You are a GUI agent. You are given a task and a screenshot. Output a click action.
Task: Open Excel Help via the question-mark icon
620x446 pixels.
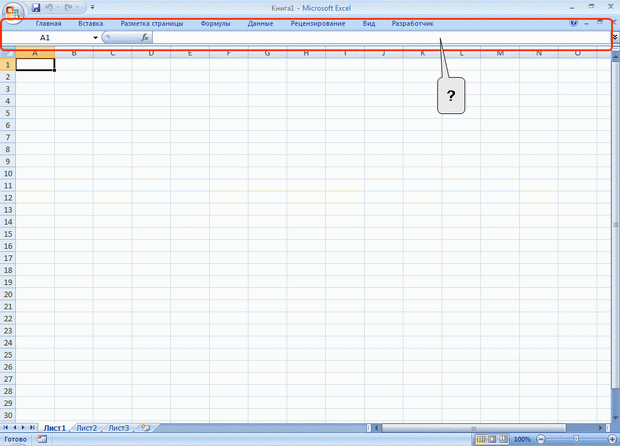(x=573, y=23)
